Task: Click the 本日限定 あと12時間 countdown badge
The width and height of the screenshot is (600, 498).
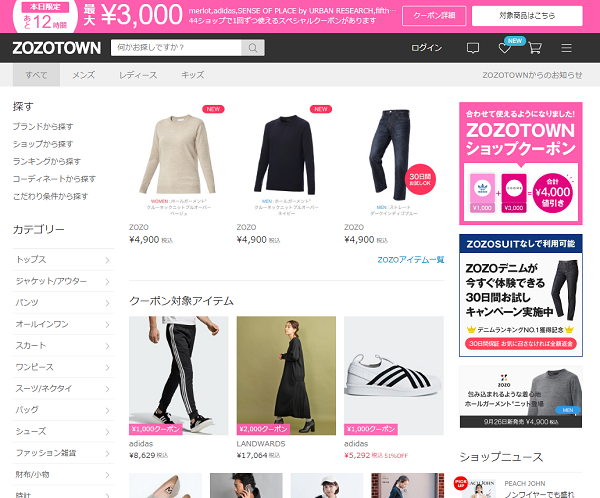Action: (45, 16)
